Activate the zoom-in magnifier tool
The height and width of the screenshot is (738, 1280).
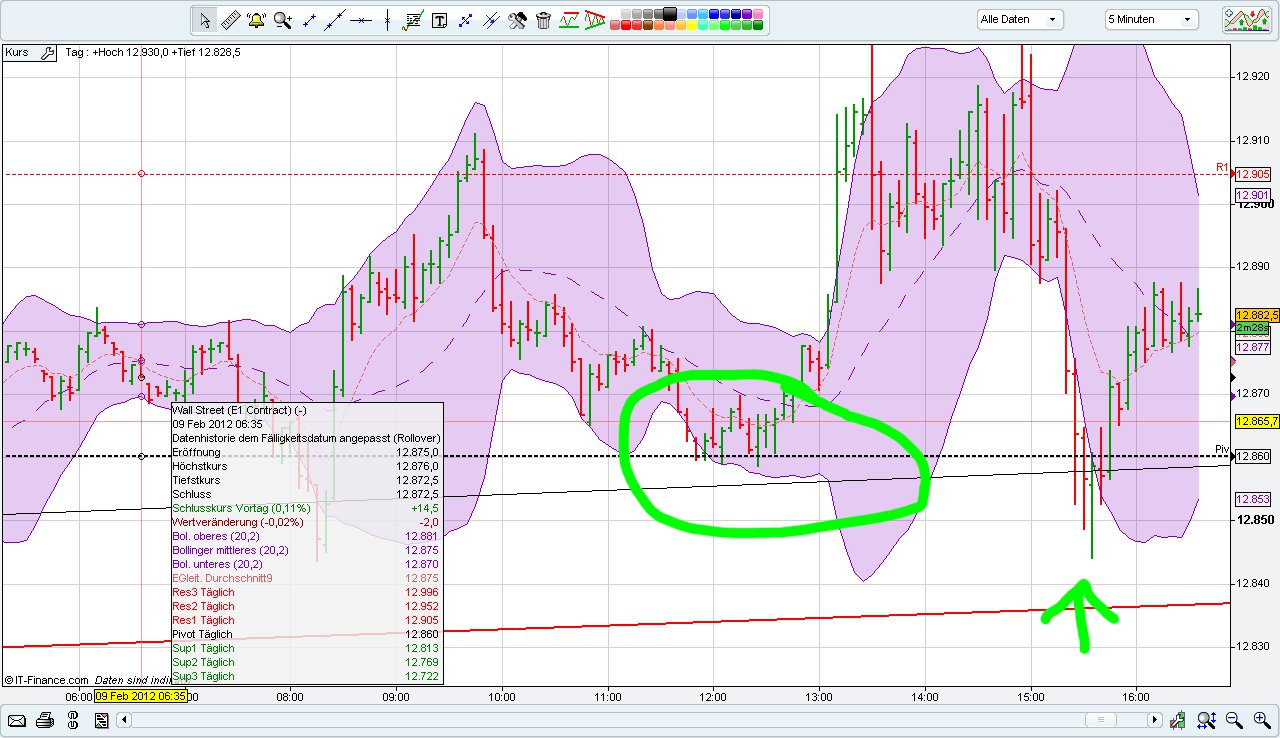point(281,18)
